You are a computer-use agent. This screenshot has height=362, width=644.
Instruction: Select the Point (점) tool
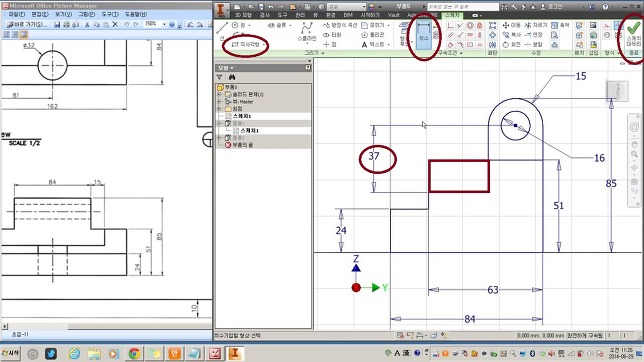pos(329,44)
